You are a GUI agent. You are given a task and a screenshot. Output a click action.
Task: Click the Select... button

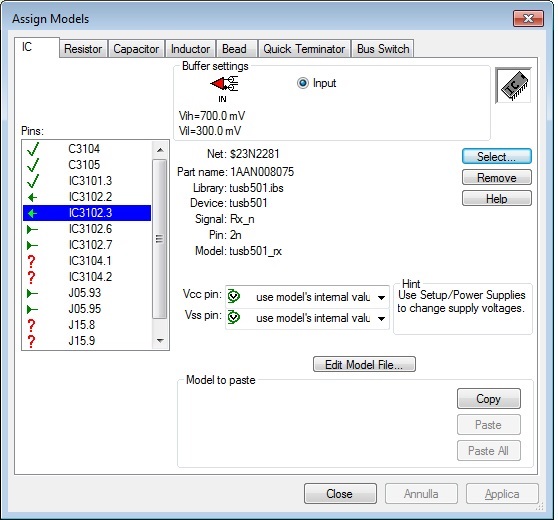point(497,157)
